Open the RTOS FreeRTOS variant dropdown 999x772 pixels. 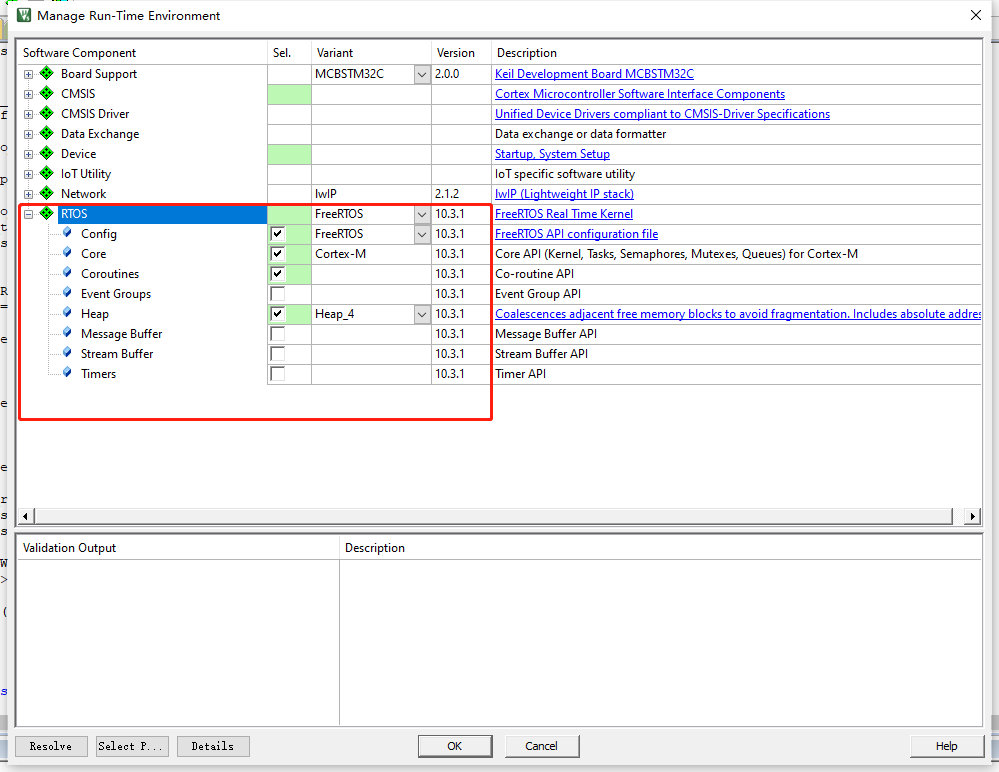click(x=422, y=215)
